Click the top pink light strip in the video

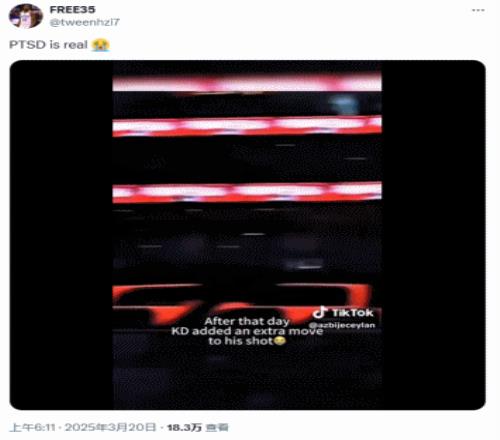[247, 81]
